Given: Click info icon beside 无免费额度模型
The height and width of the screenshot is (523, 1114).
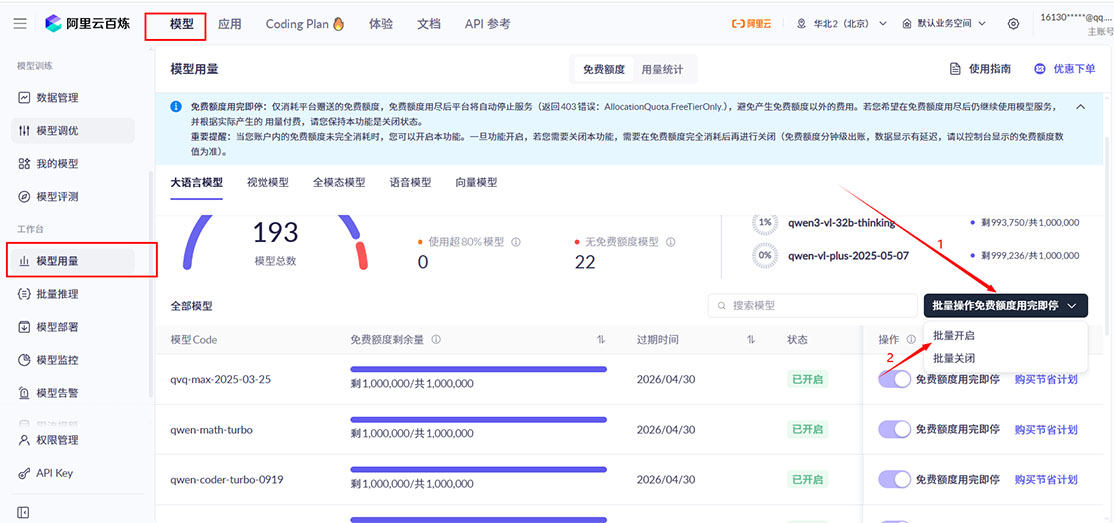Looking at the screenshot, I should click(669, 242).
